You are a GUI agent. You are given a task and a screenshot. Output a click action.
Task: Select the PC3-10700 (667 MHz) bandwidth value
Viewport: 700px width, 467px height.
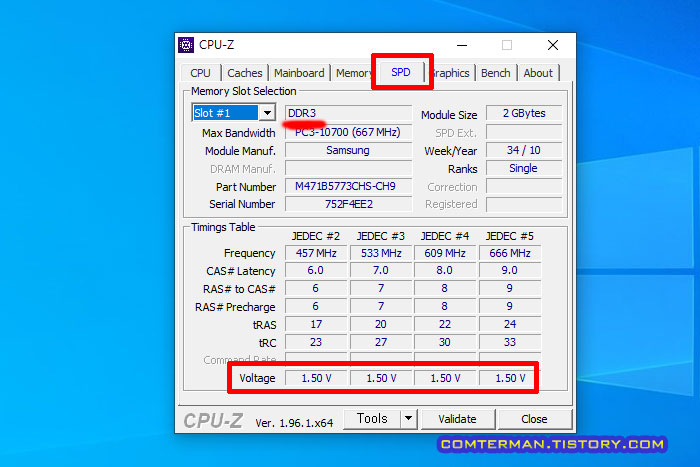[348, 132]
